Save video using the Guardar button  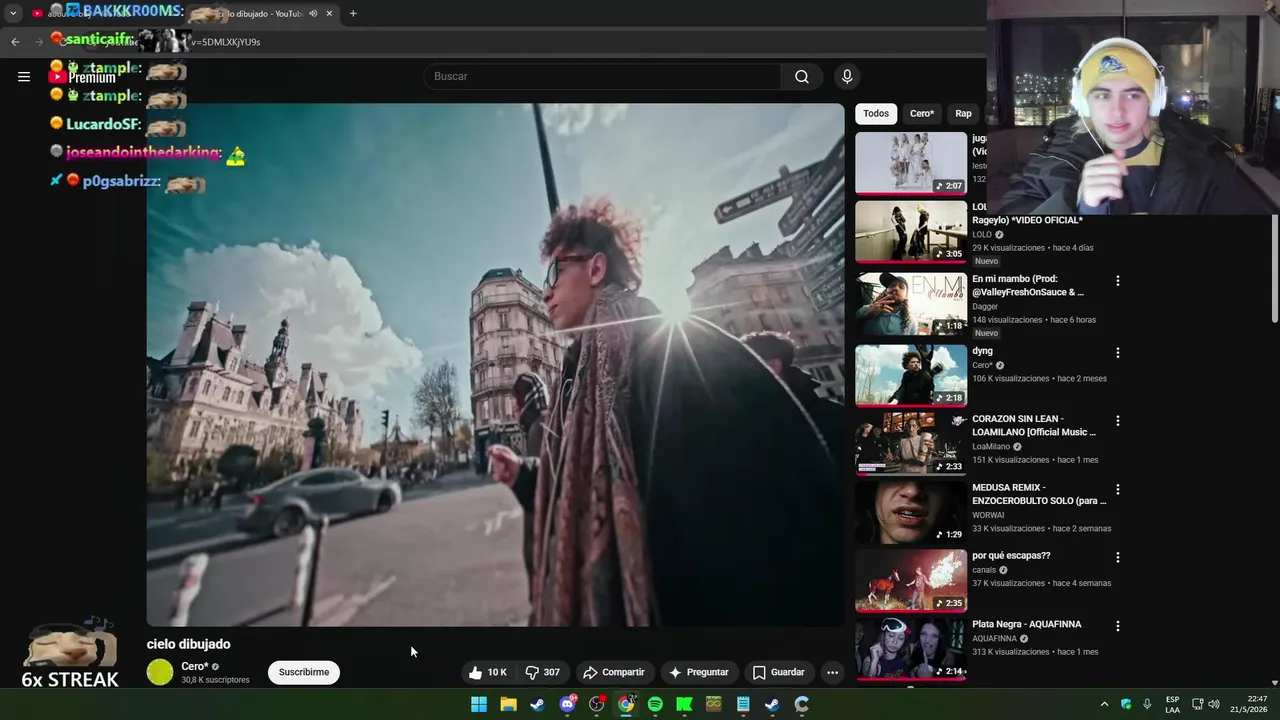pyautogui.click(x=778, y=672)
